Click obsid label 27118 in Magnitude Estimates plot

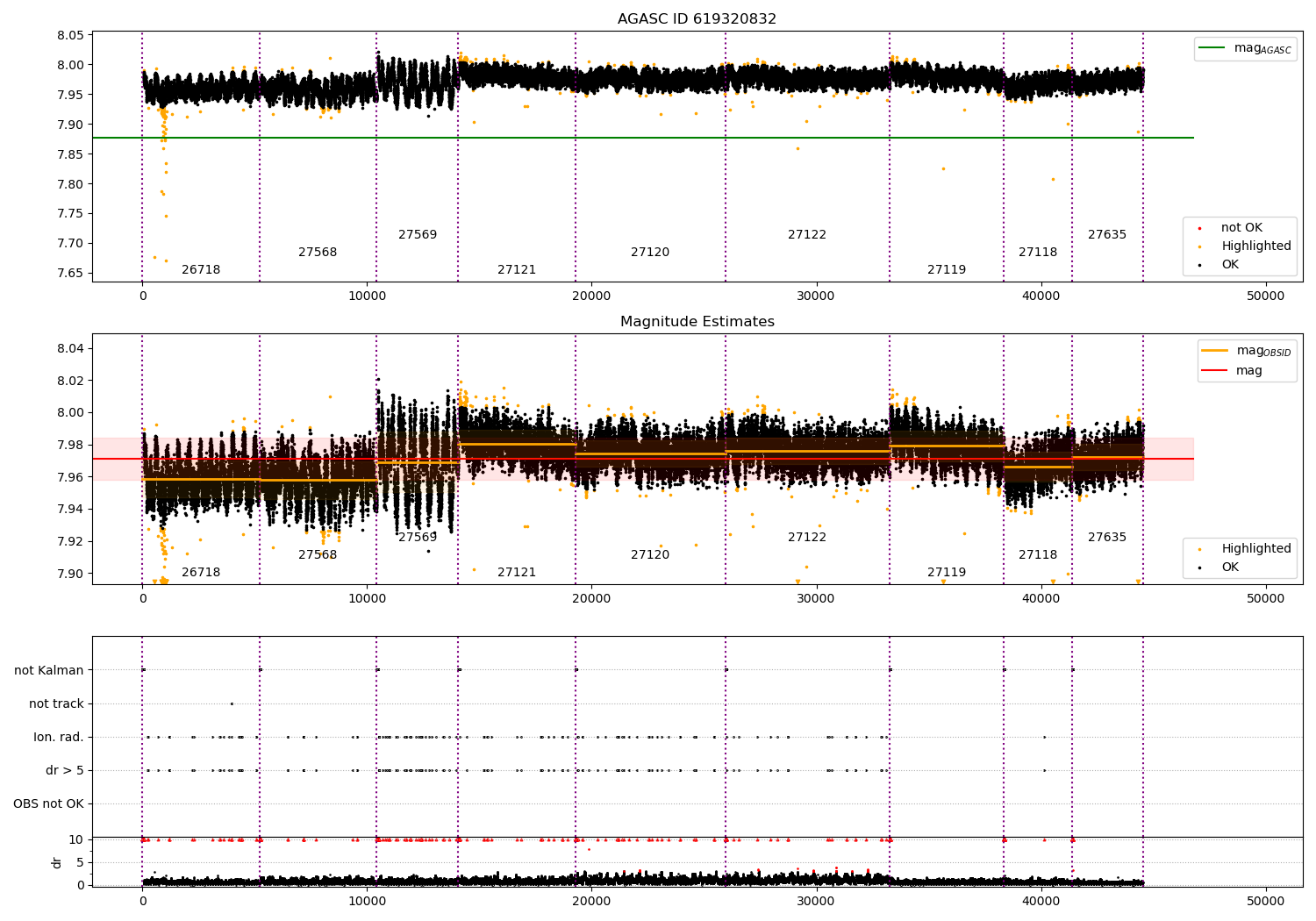1038,555
